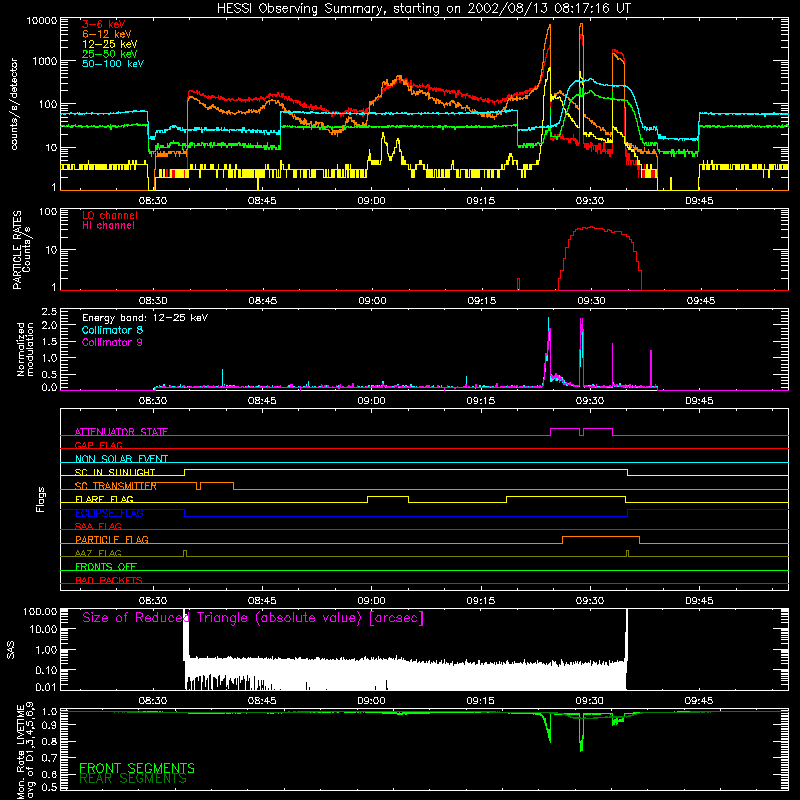Click the ATTENUATOR STATE flag label
This screenshot has width=800, height=800.
click(x=121, y=432)
